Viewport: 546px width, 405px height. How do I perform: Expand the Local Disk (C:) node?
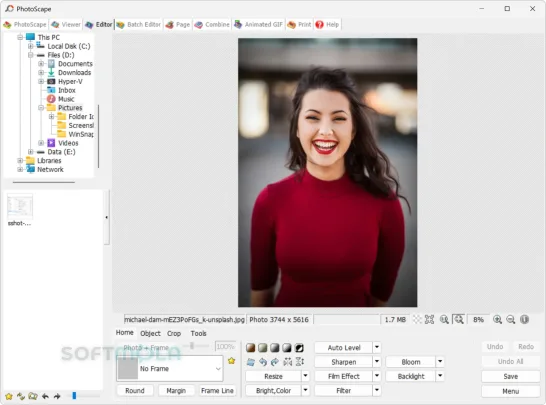pos(31,46)
